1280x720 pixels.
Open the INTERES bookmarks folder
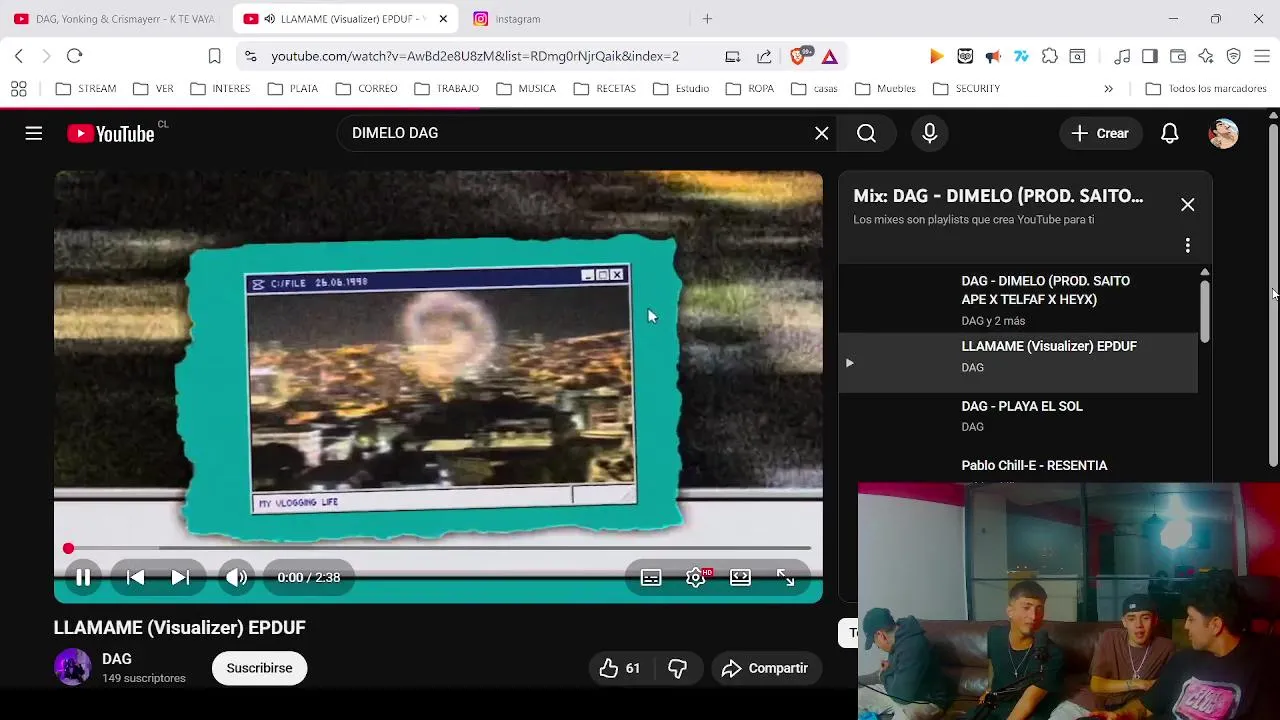pos(220,89)
